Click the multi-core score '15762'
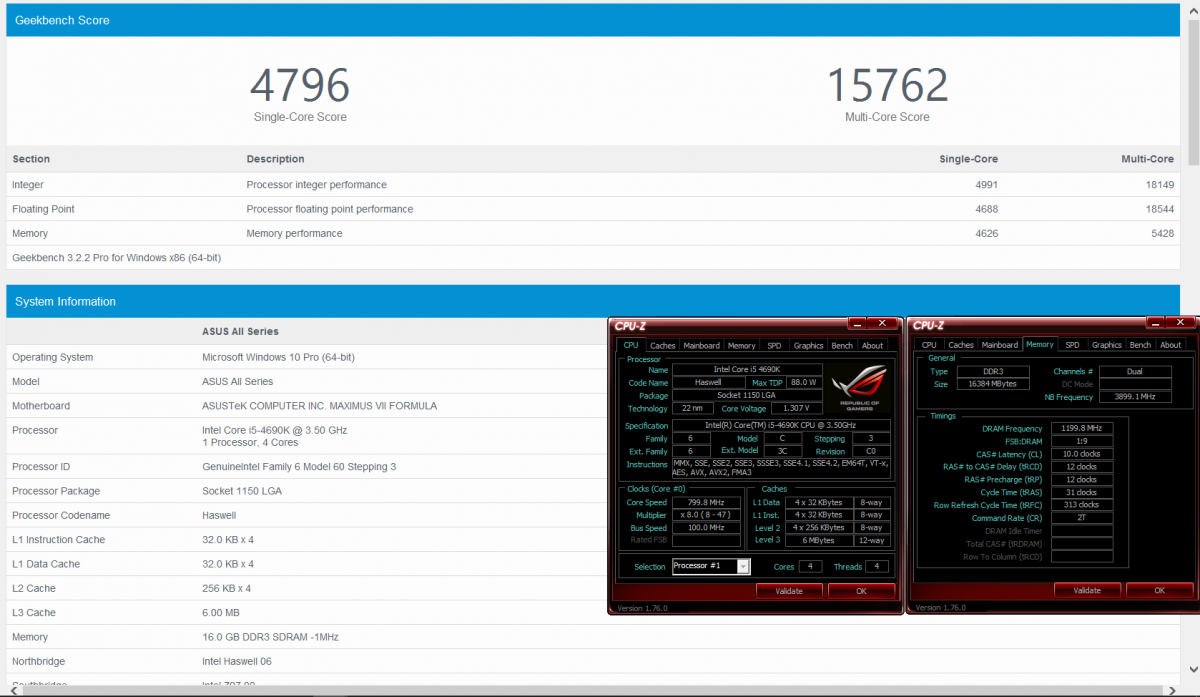Screen dimensions: 1200x697 tap(887, 85)
